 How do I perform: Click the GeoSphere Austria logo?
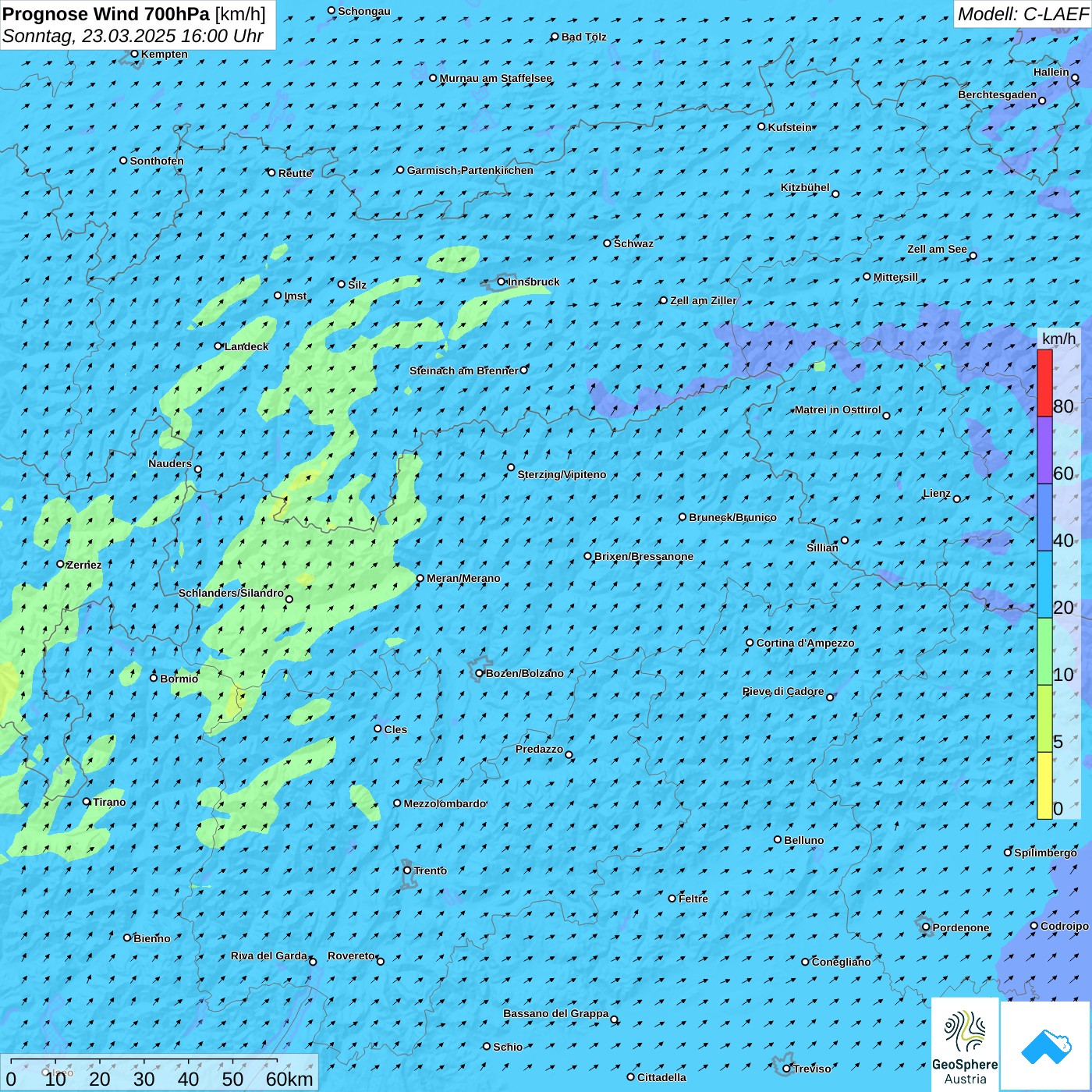[965, 1045]
